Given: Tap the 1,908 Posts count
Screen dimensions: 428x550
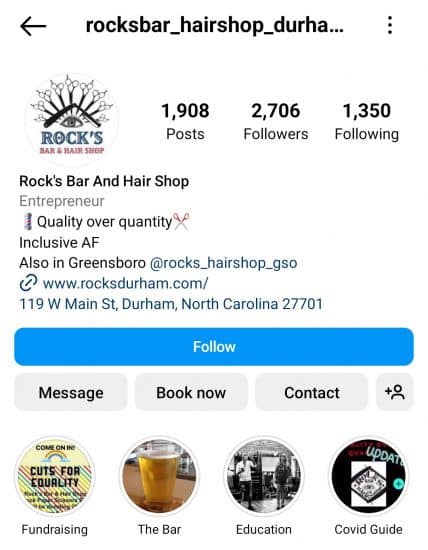Looking at the screenshot, I should pos(185,121).
